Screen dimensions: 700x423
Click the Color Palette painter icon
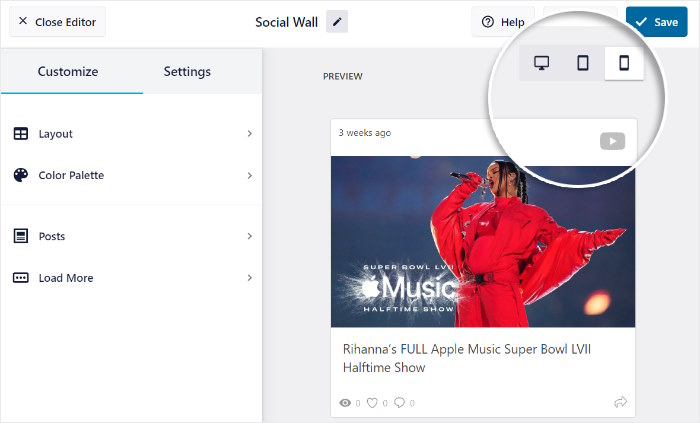tap(21, 175)
